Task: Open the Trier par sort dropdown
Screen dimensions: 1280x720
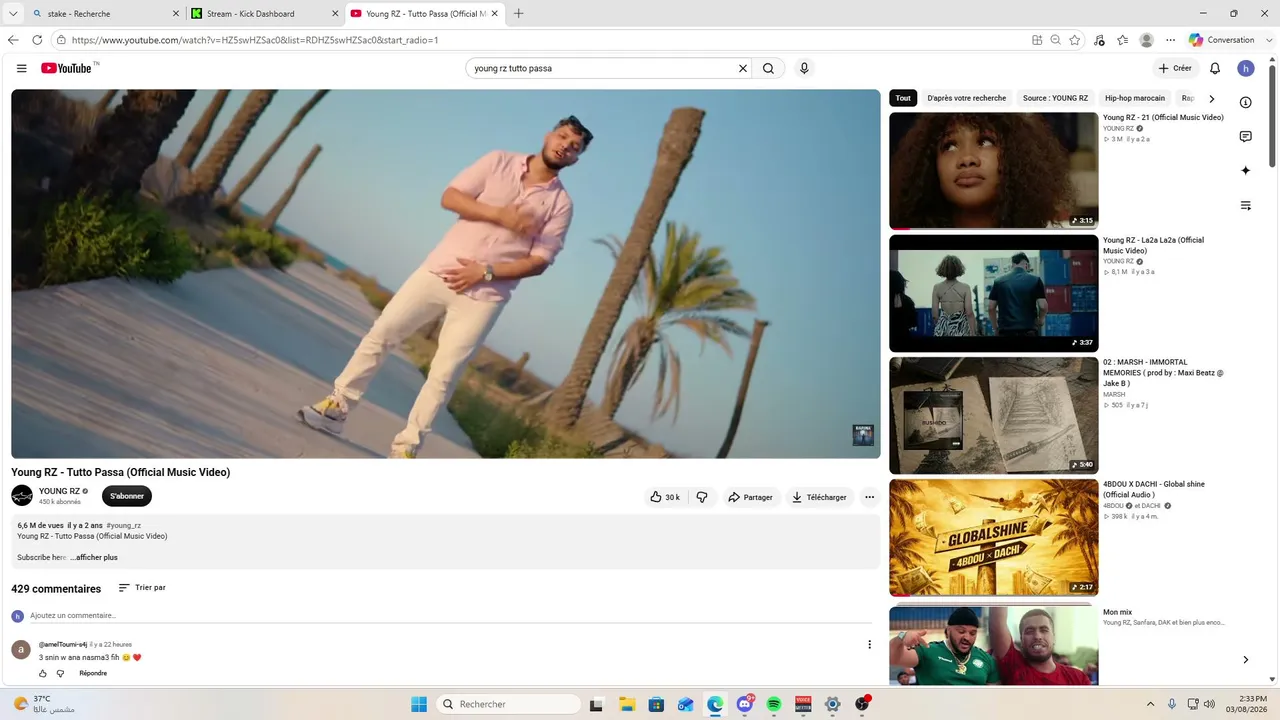Action: click(x=142, y=588)
